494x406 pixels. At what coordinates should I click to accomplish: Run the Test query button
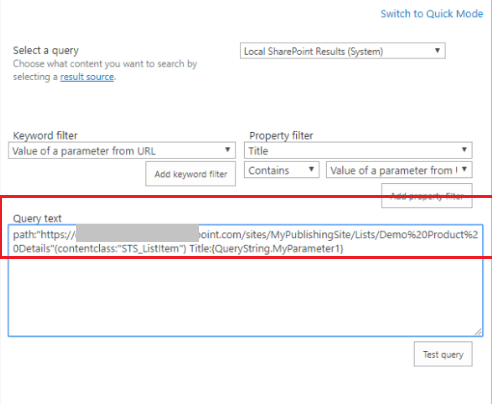443,354
